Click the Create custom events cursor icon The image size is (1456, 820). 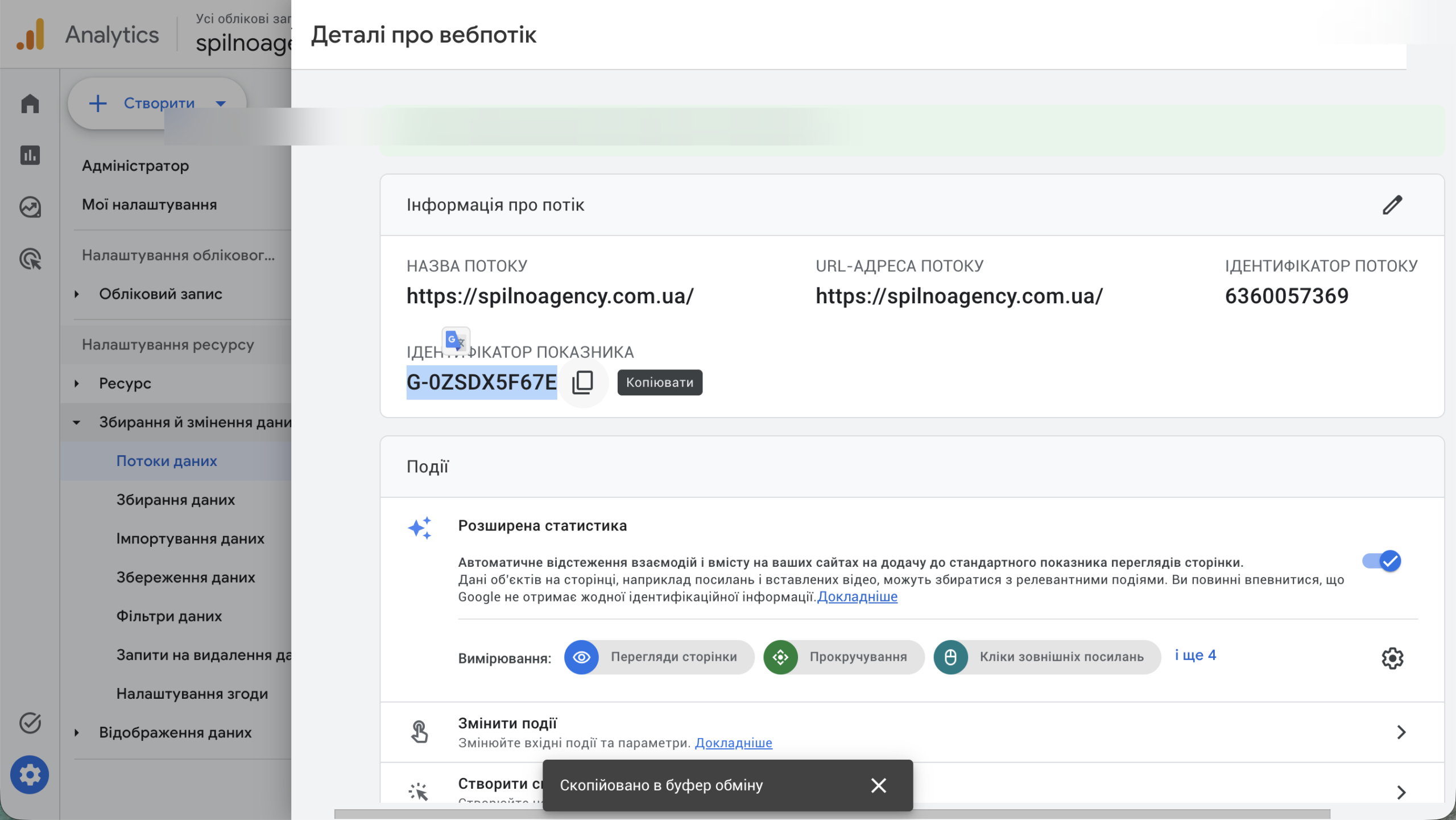pyautogui.click(x=419, y=792)
